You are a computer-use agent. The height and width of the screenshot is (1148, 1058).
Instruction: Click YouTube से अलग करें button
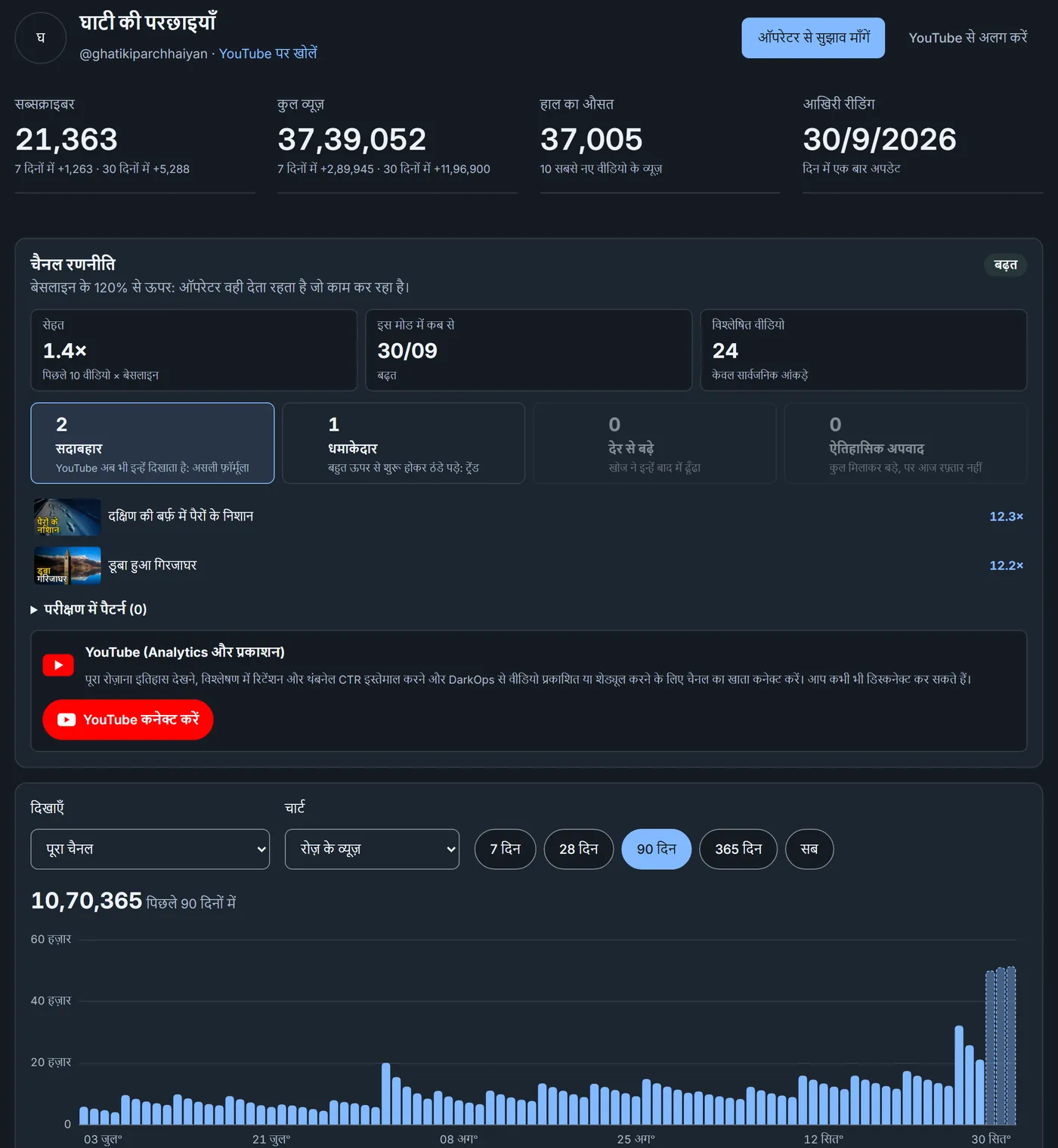[968, 38]
